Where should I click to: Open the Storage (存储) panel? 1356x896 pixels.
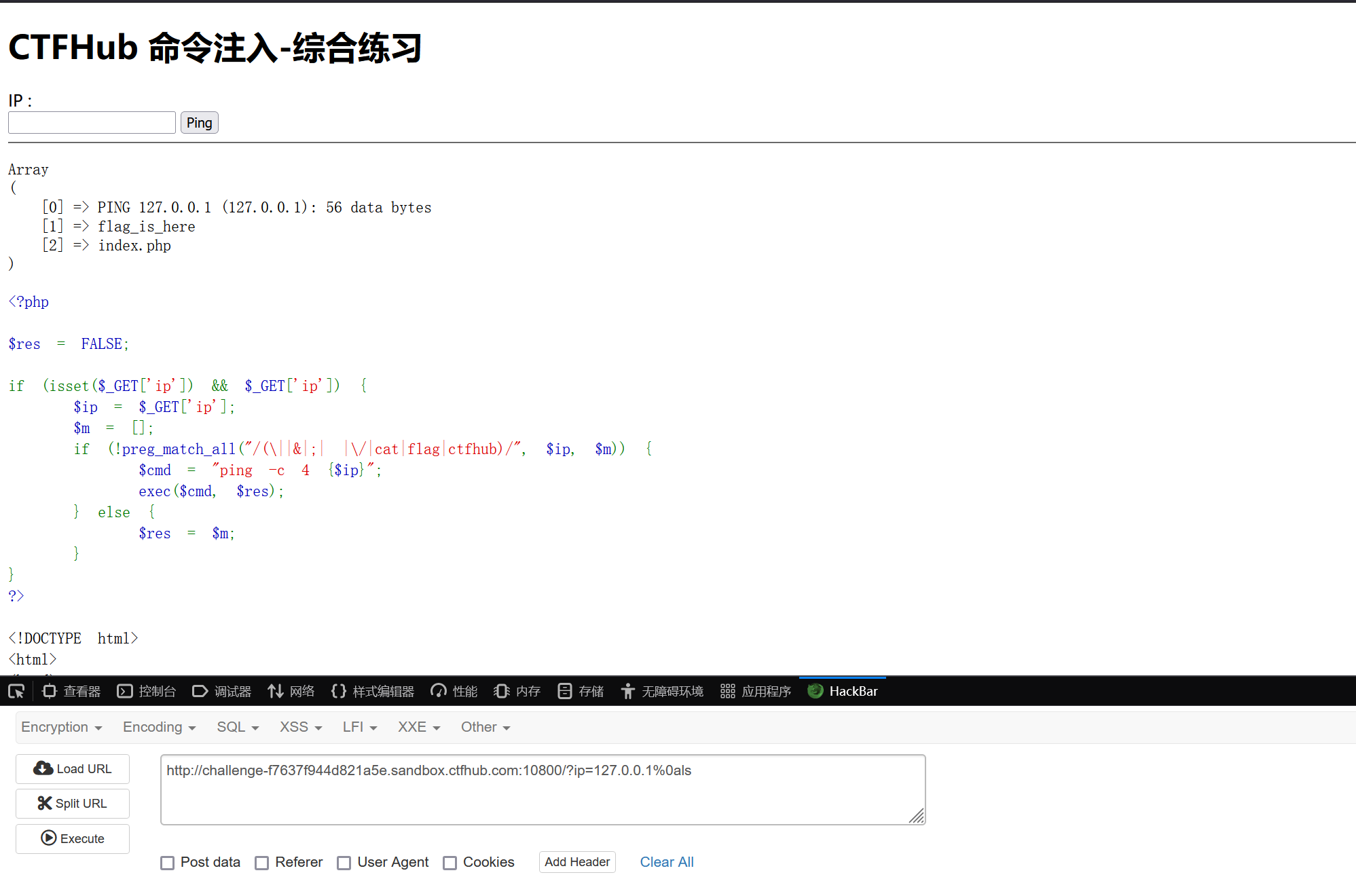click(581, 691)
